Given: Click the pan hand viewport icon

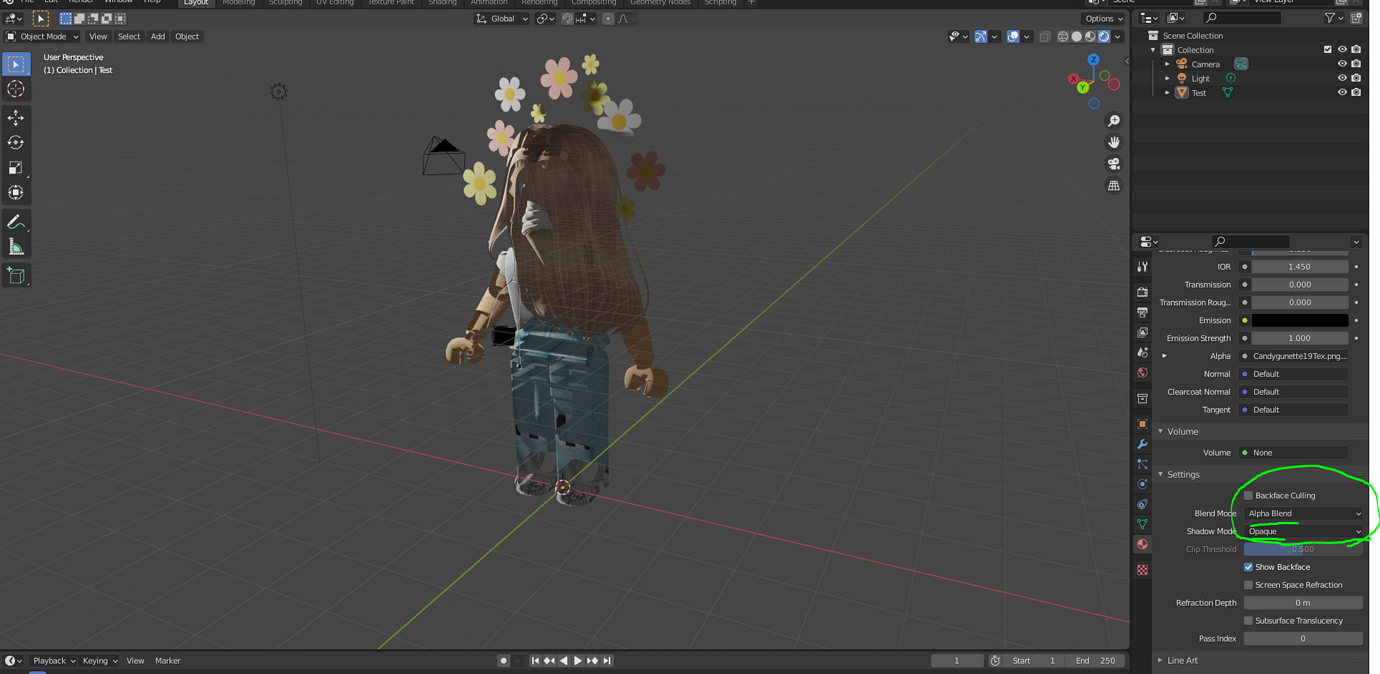Looking at the screenshot, I should point(1113,142).
